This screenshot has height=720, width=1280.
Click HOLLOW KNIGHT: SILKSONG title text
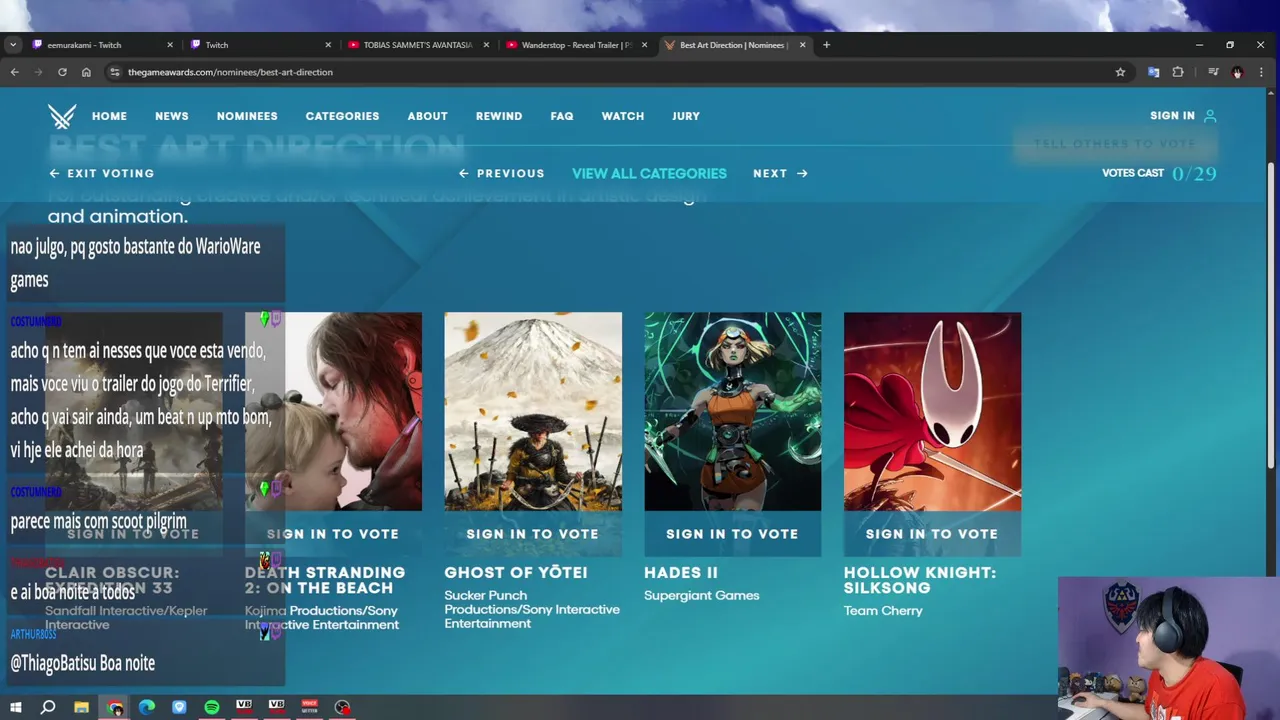920,580
